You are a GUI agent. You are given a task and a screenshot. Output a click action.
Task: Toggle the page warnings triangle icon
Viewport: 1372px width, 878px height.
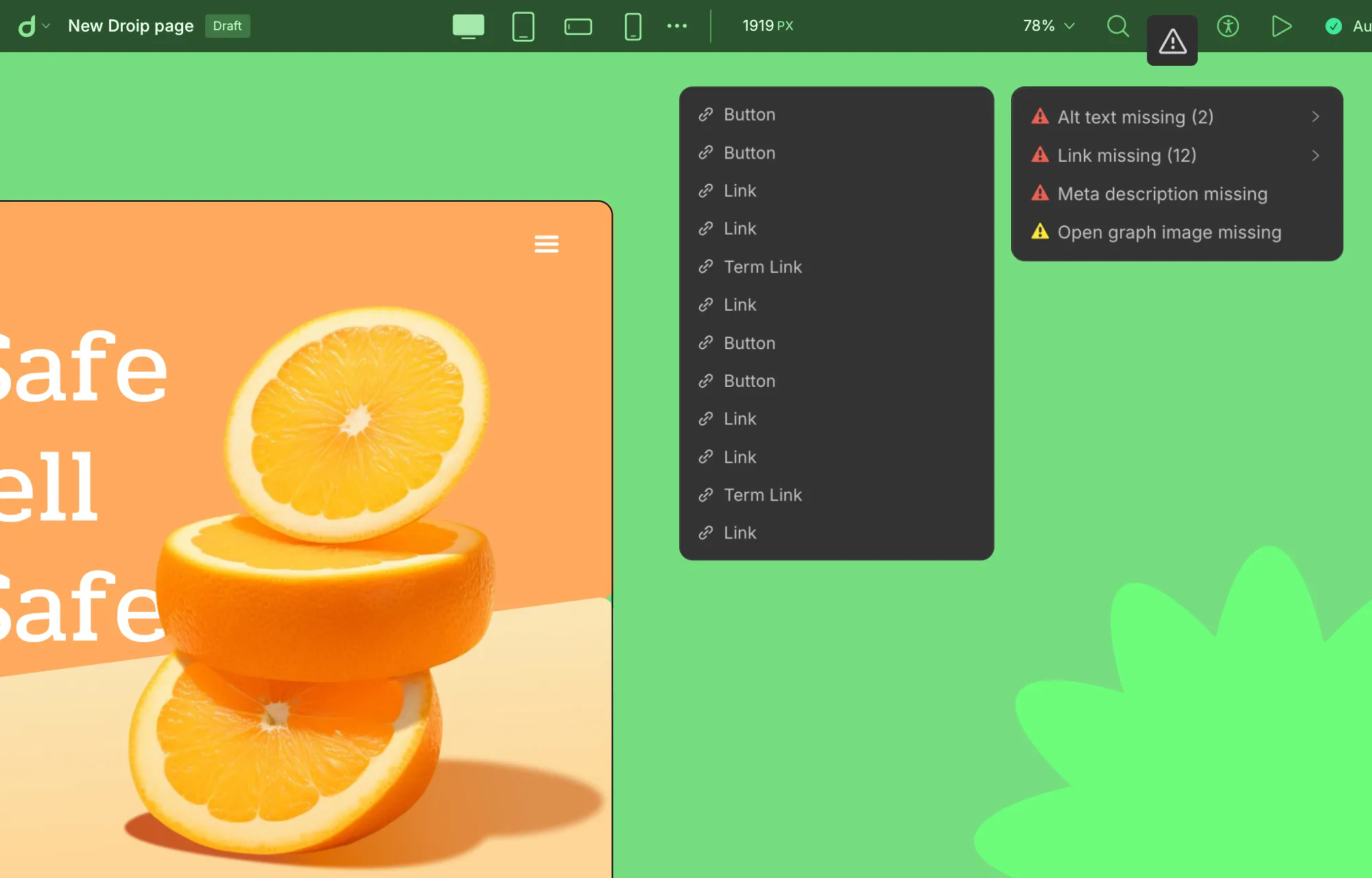[1172, 41]
